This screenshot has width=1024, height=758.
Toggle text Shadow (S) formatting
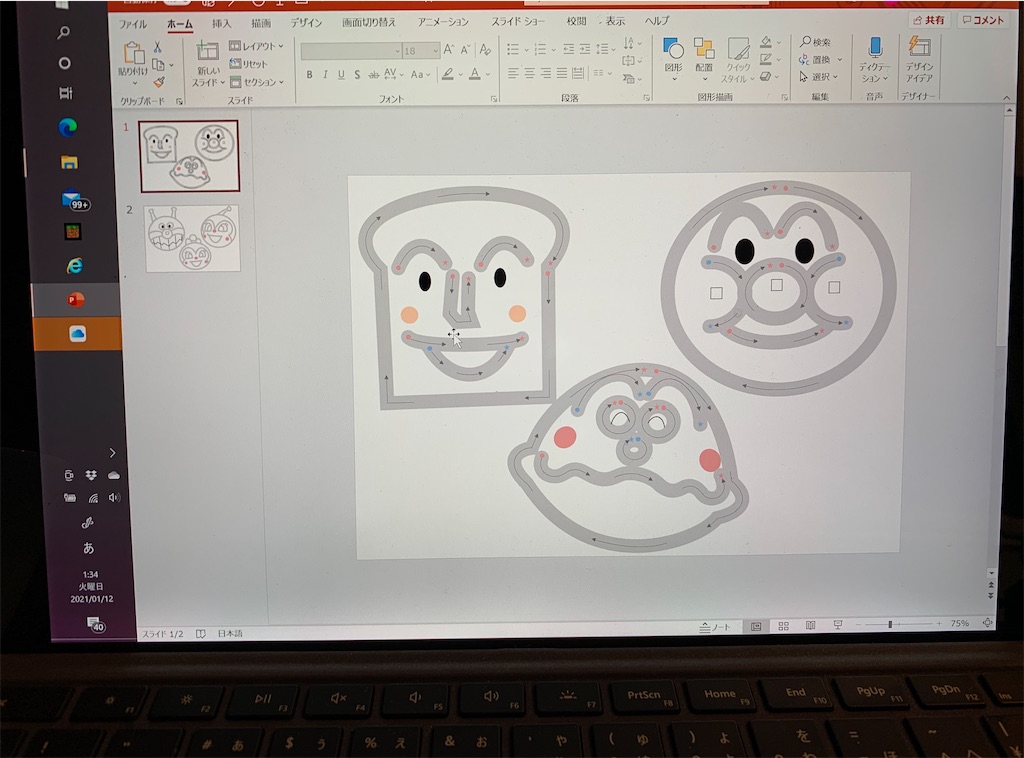pyautogui.click(x=357, y=74)
